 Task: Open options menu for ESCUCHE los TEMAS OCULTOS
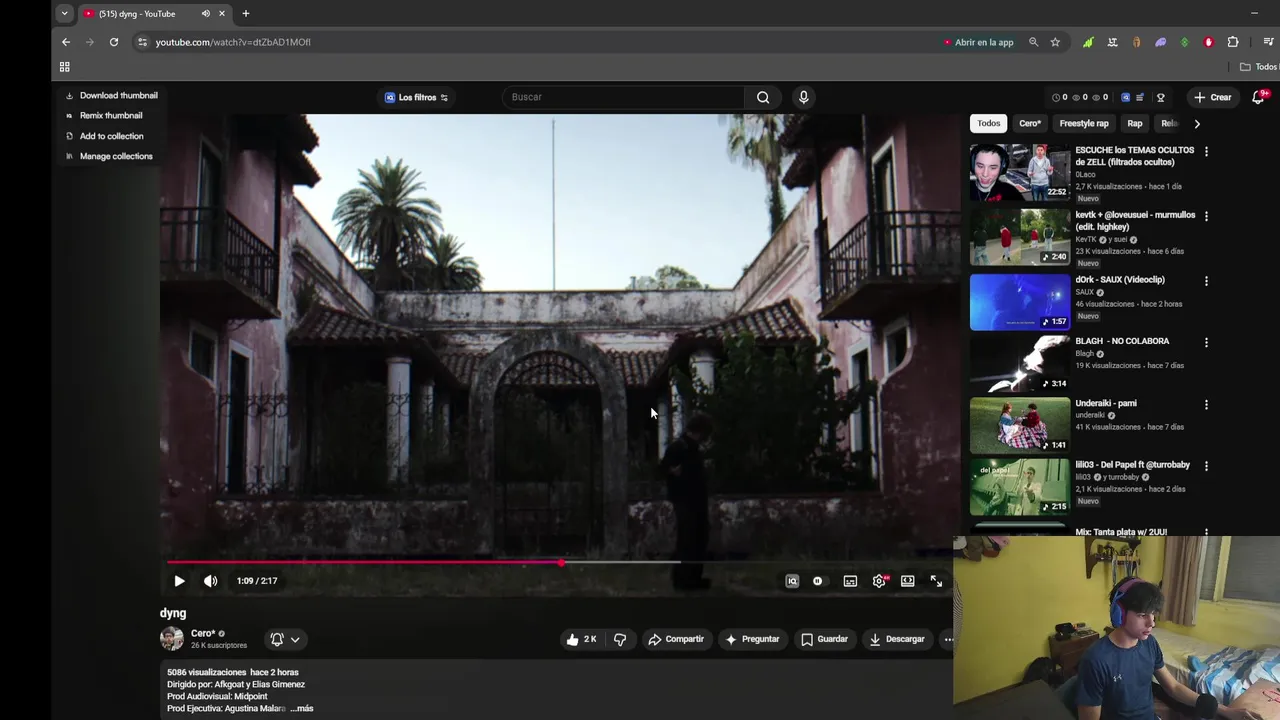pos(1206,151)
